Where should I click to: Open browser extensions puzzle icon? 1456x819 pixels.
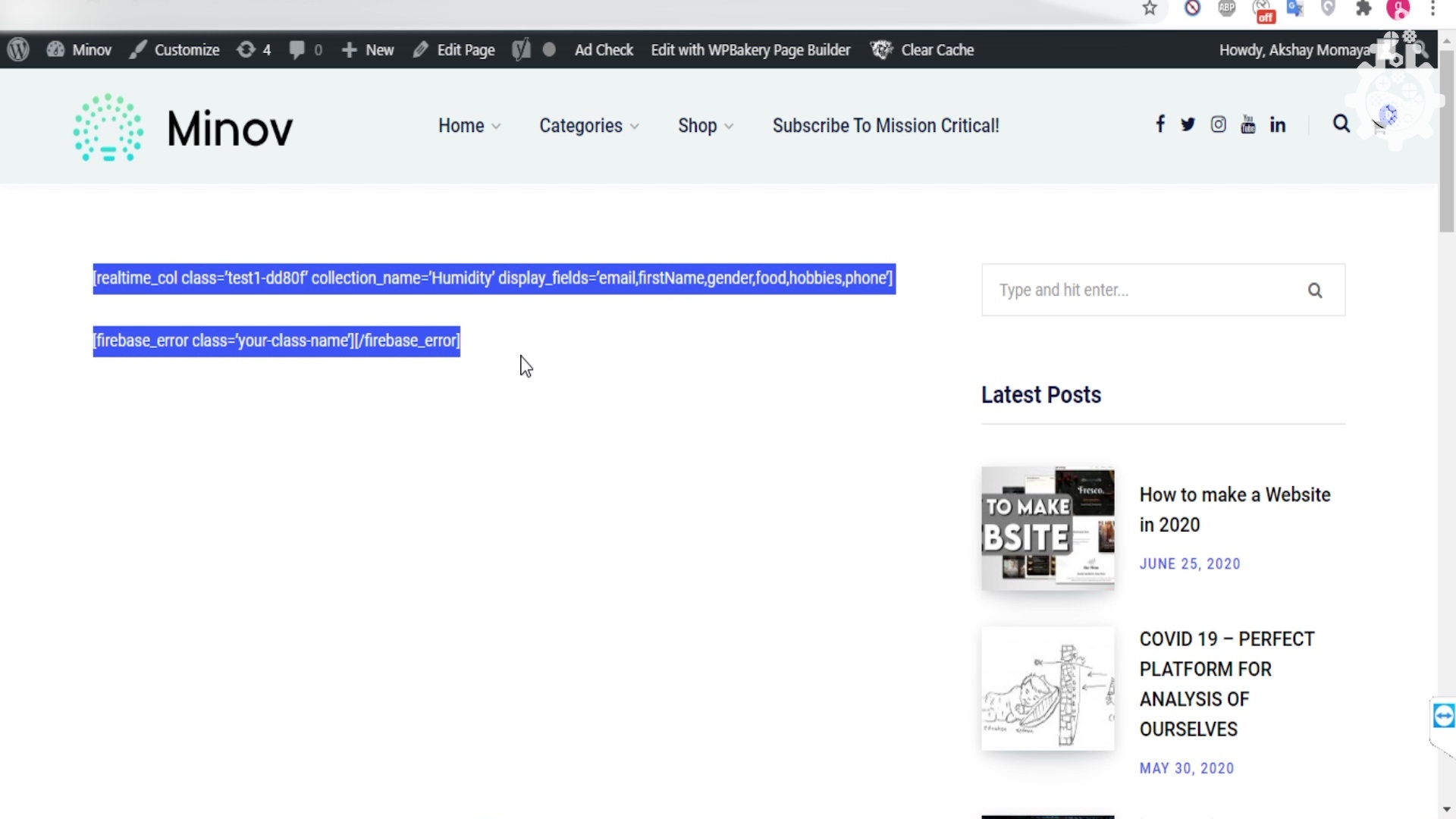pyautogui.click(x=1363, y=9)
